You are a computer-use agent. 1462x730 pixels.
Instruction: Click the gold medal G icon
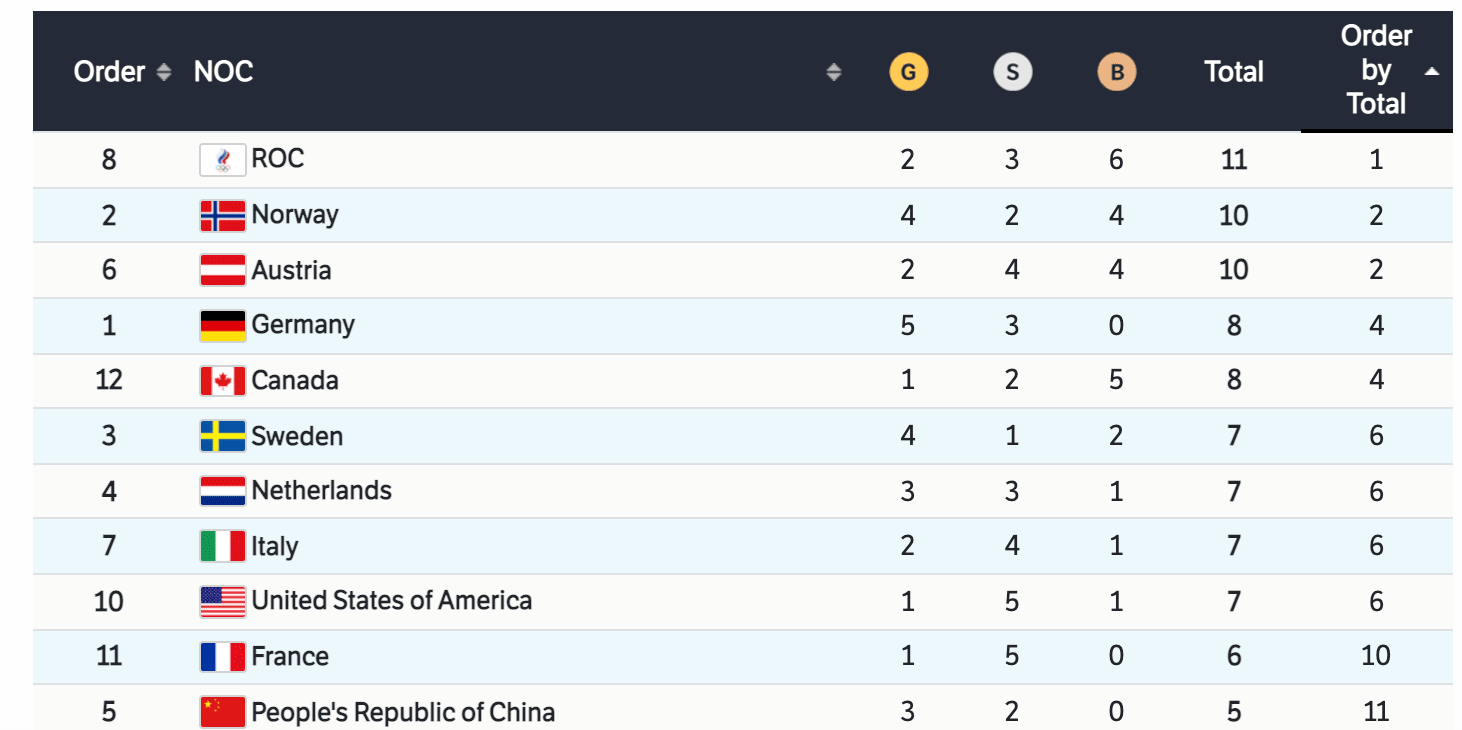(908, 72)
